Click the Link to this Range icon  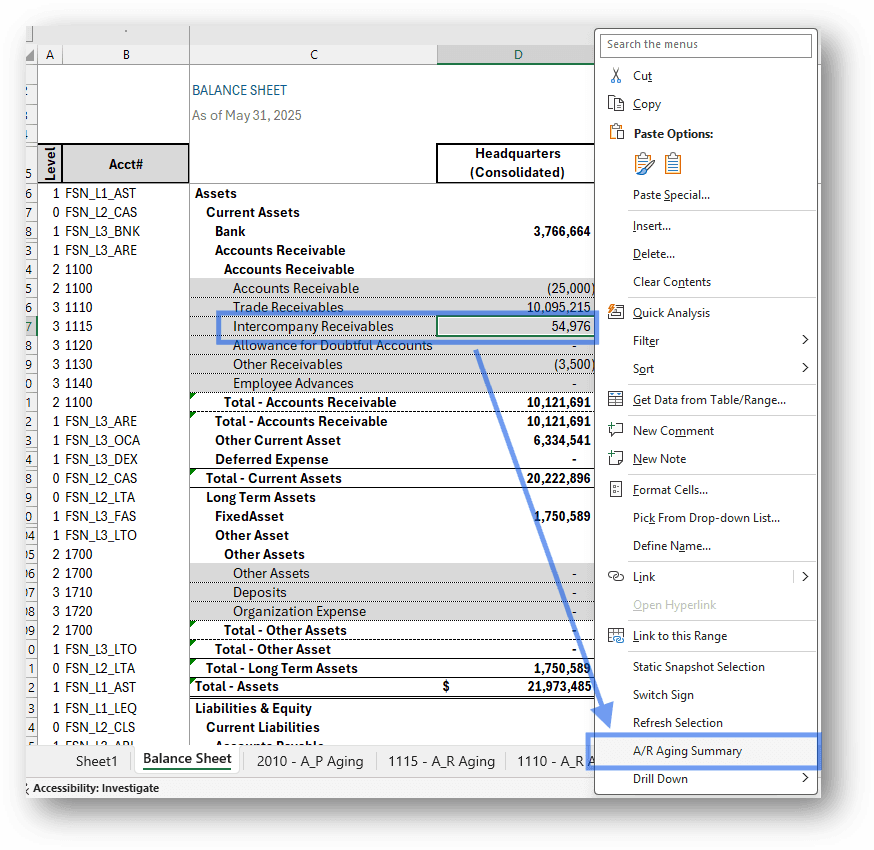click(x=615, y=635)
